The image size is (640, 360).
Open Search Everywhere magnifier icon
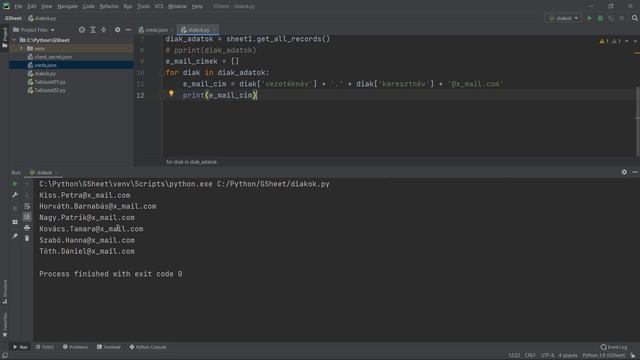(635, 18)
